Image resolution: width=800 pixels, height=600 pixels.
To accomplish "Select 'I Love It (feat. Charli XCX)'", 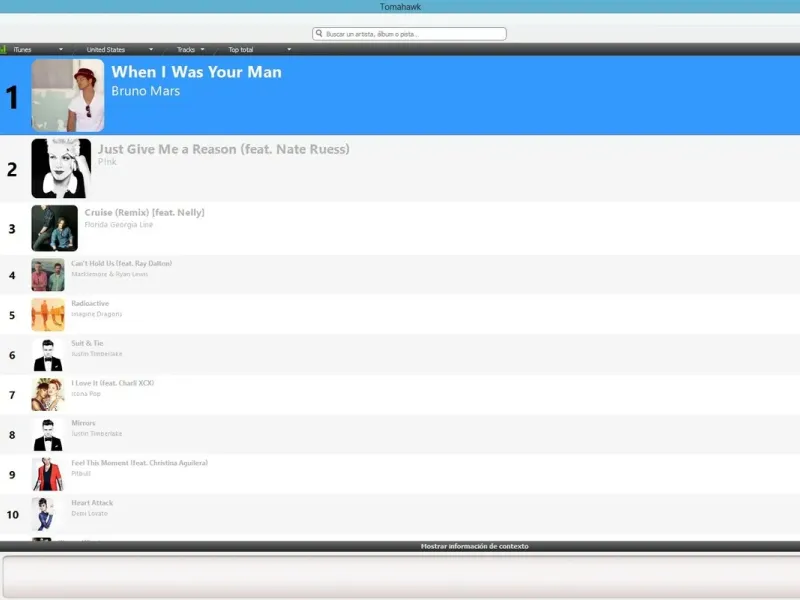I will click(x=112, y=383).
